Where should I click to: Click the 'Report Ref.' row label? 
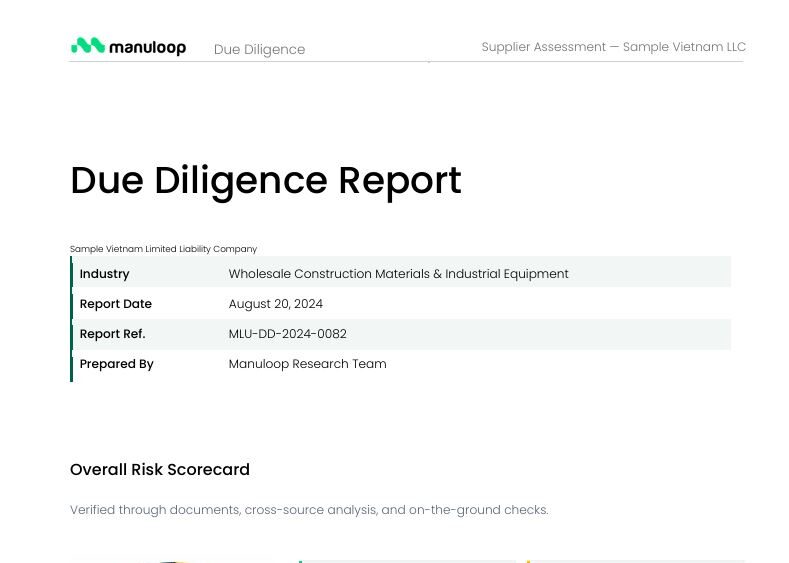click(x=112, y=334)
